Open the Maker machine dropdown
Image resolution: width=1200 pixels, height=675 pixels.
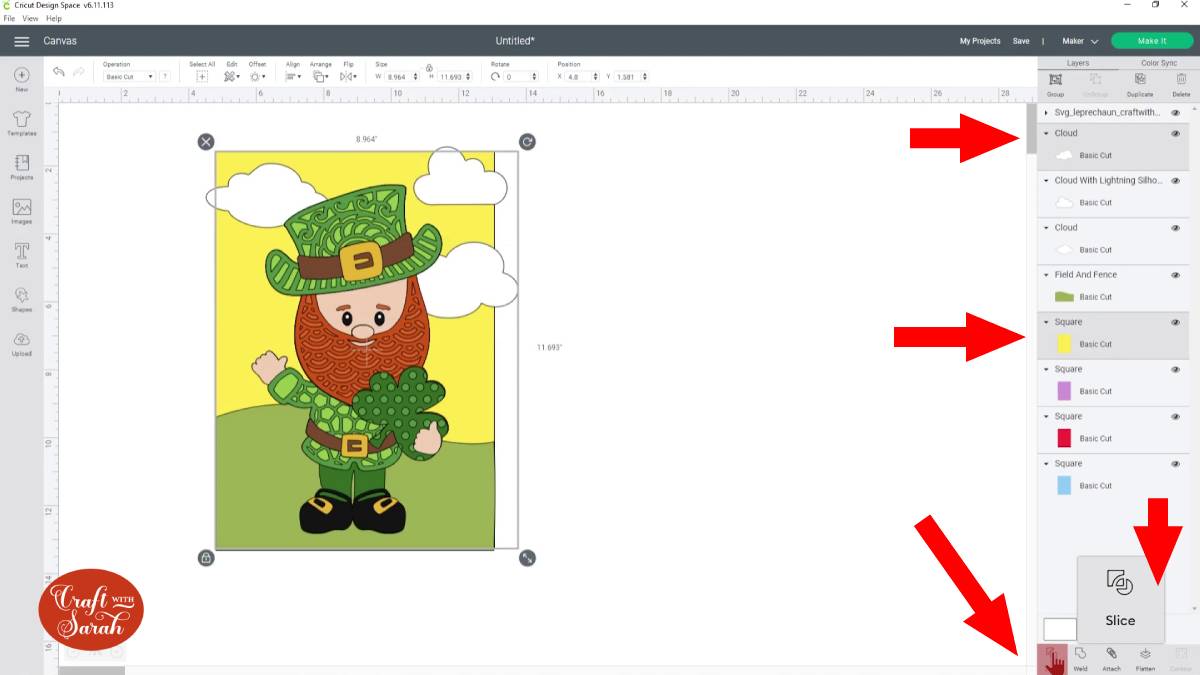point(1080,41)
